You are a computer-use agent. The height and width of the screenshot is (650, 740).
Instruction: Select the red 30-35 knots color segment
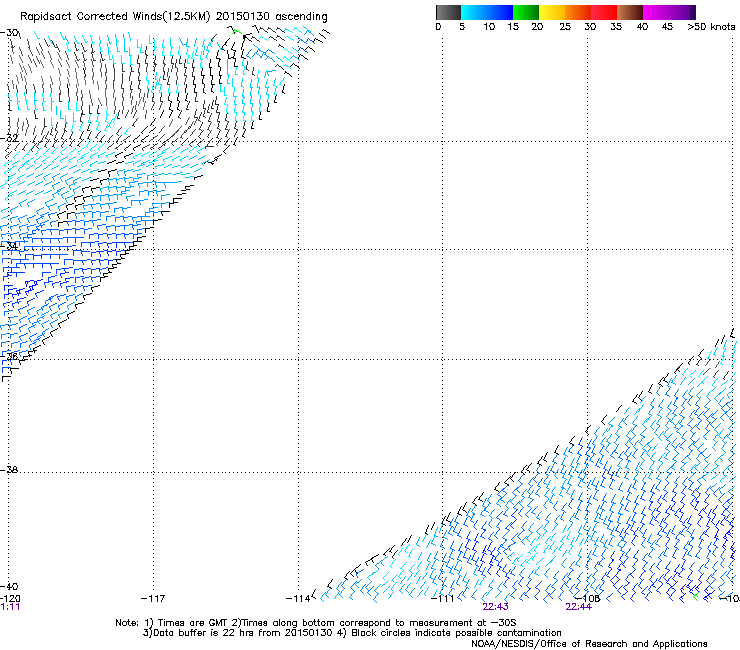pyautogui.click(x=604, y=12)
